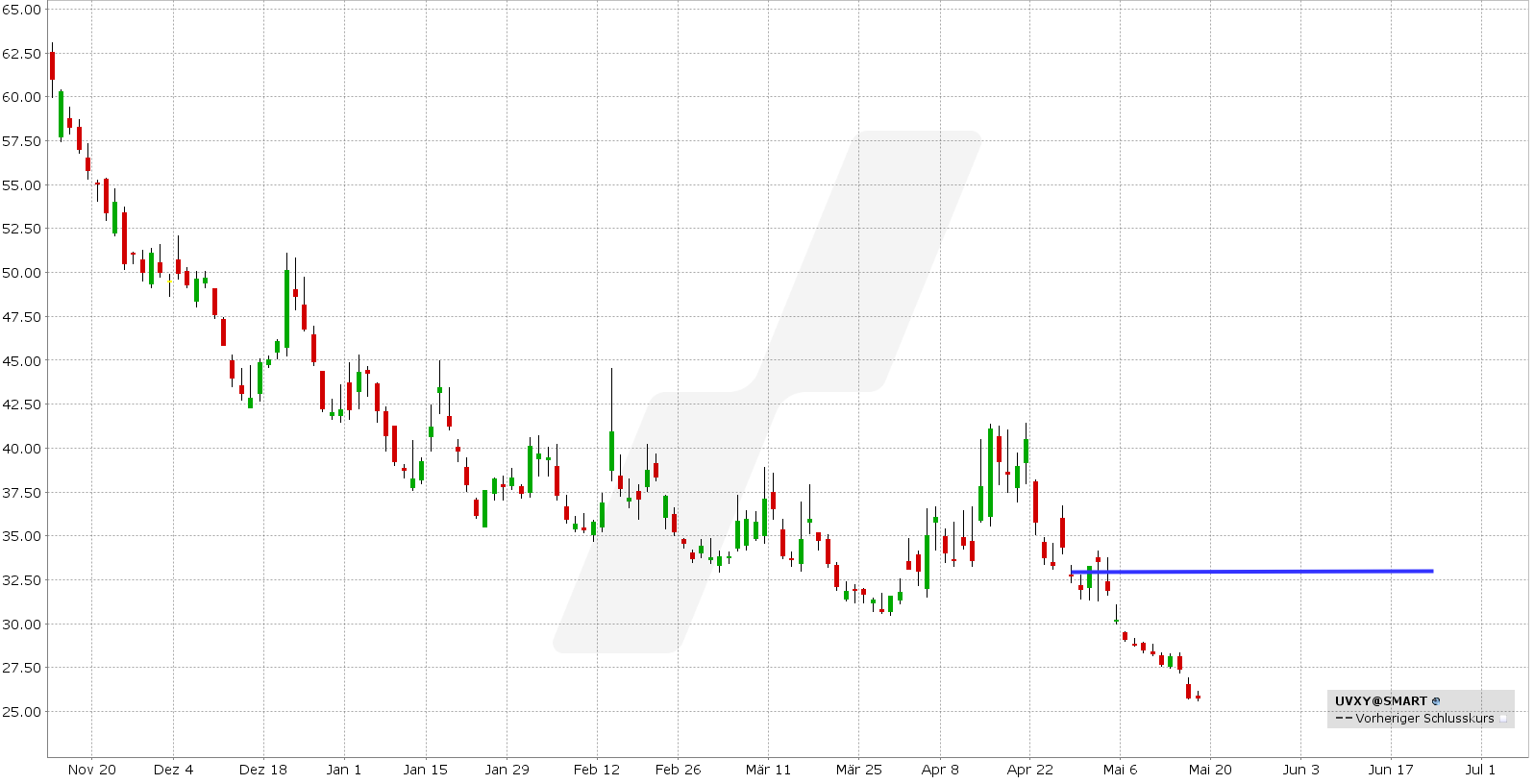1534x784 pixels.
Task: Click the Mär 25 date label
Action: 859,770
